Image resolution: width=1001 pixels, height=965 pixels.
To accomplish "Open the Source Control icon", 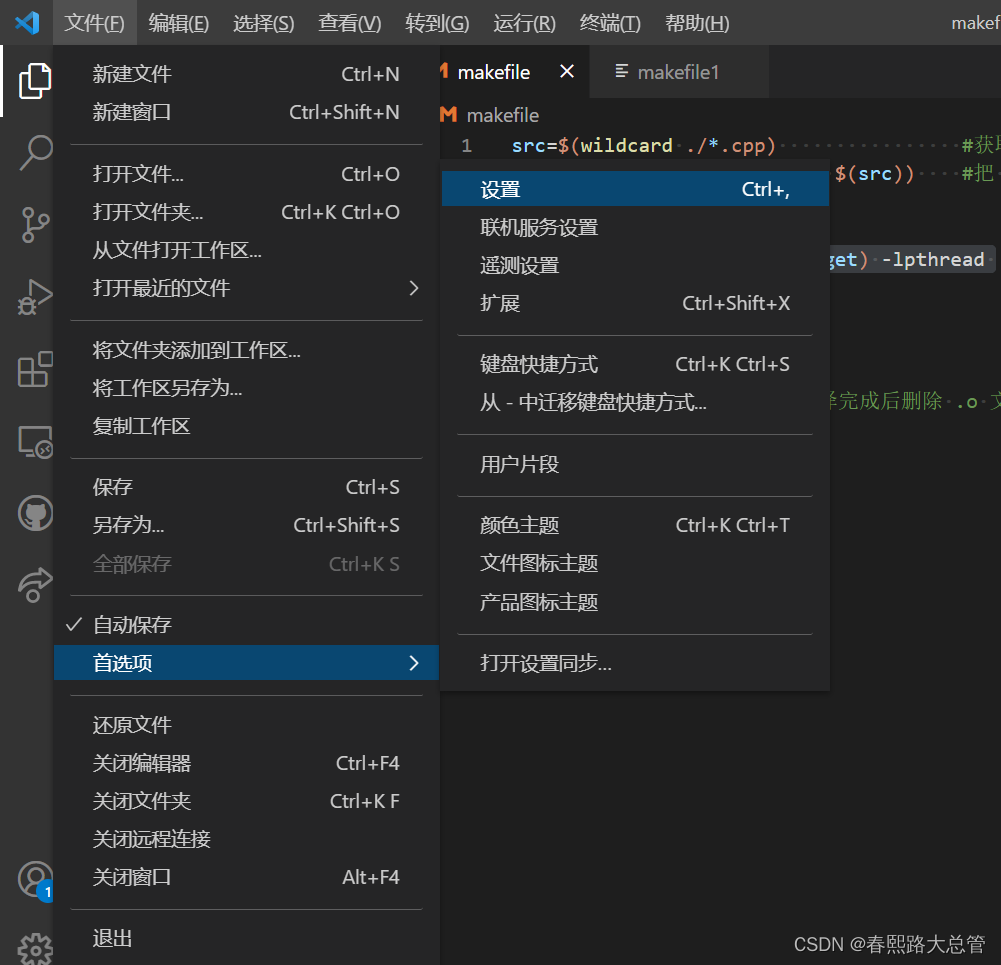I will click(x=35, y=225).
